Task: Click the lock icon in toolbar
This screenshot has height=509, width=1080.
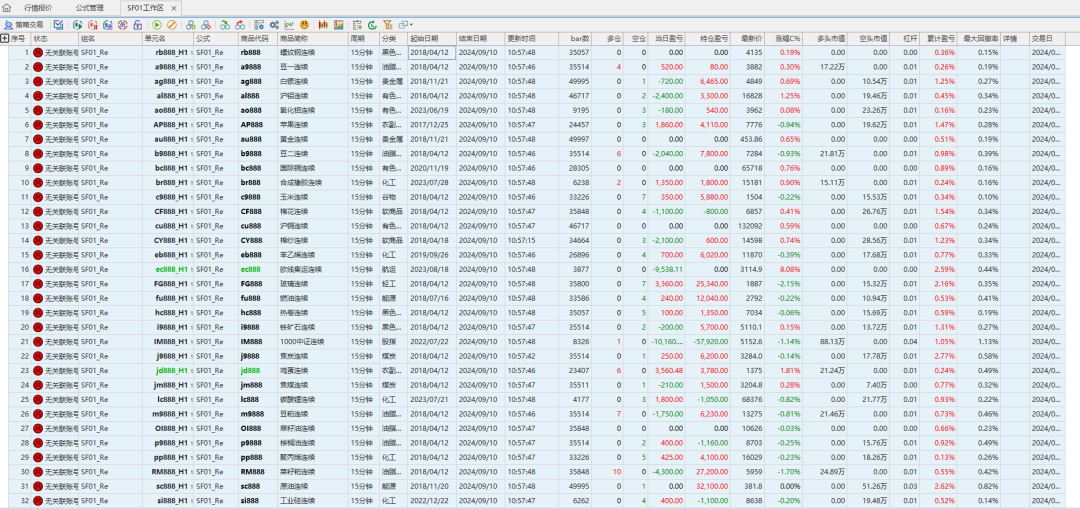Action: tap(138, 24)
